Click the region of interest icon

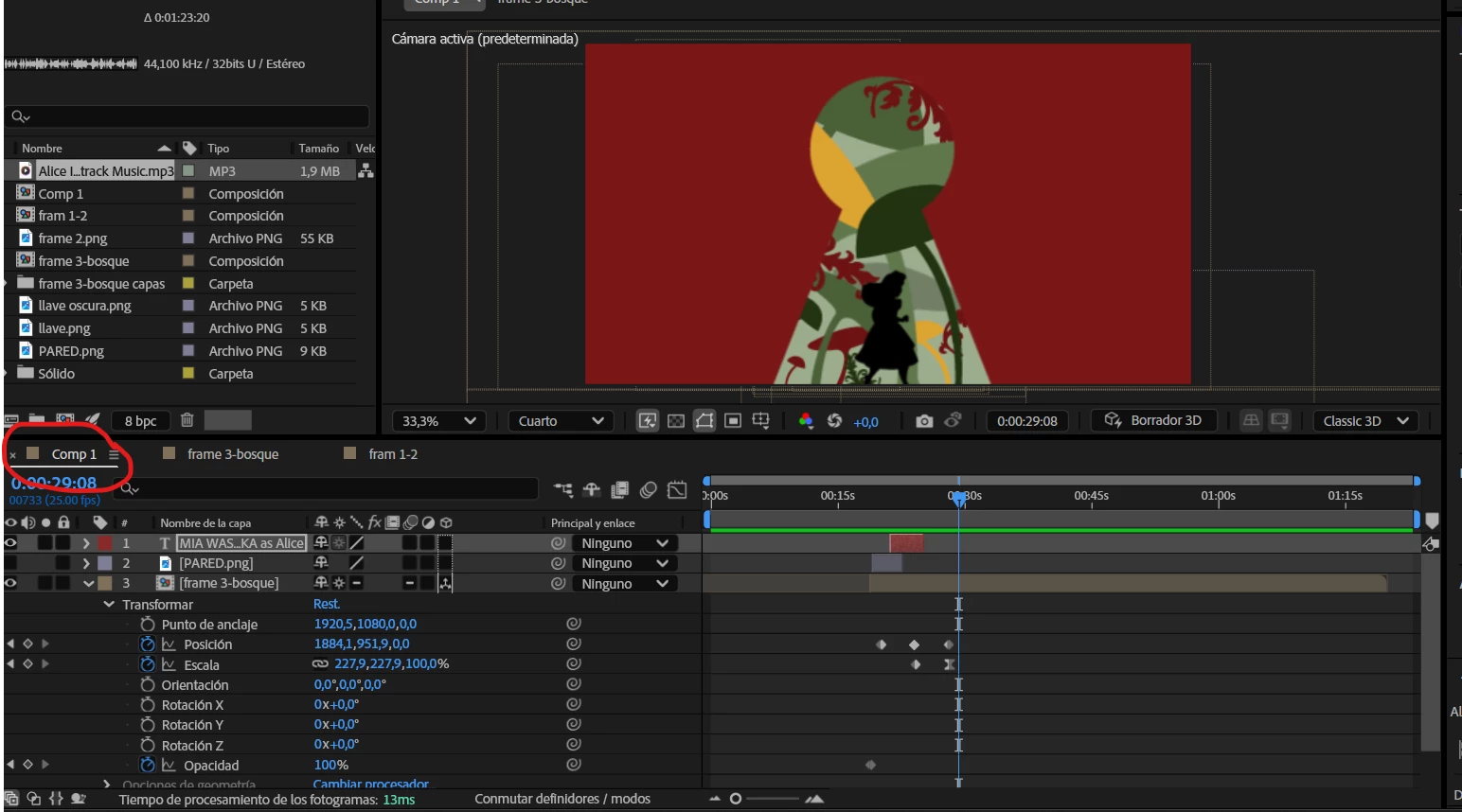click(x=733, y=421)
